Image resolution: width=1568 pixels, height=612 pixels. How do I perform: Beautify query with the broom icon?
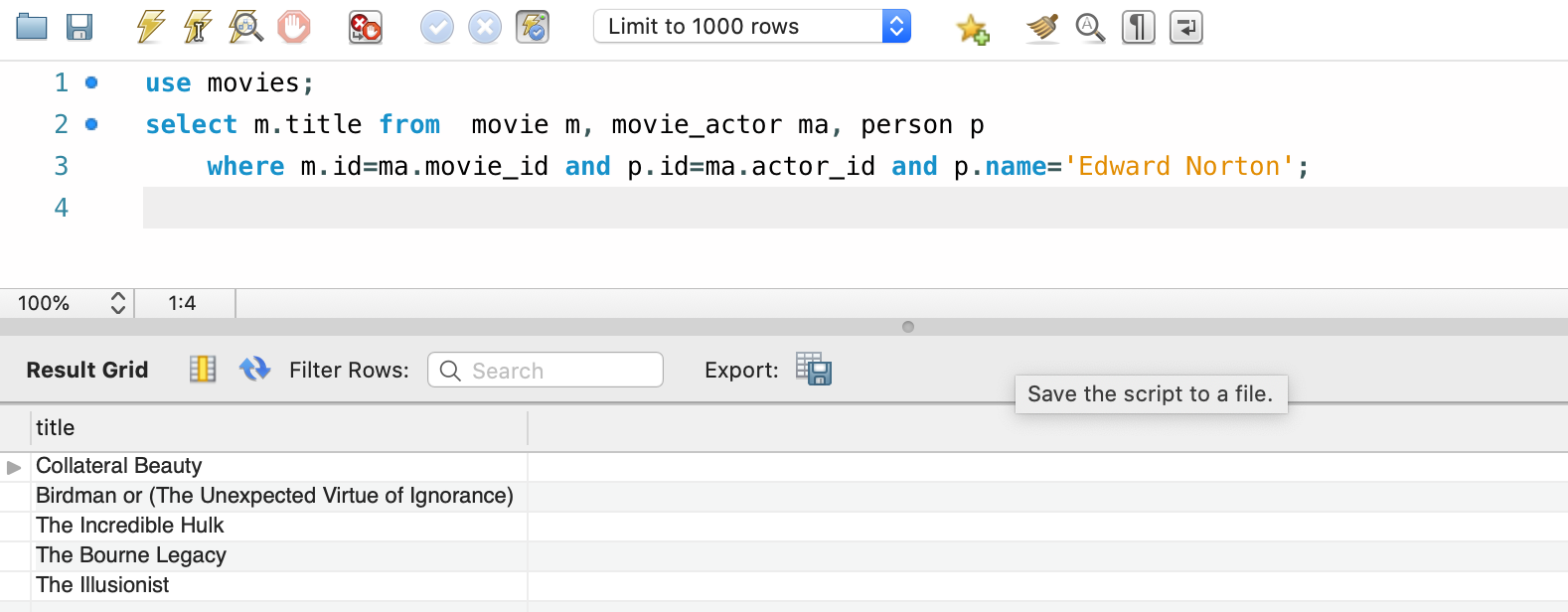(1042, 27)
